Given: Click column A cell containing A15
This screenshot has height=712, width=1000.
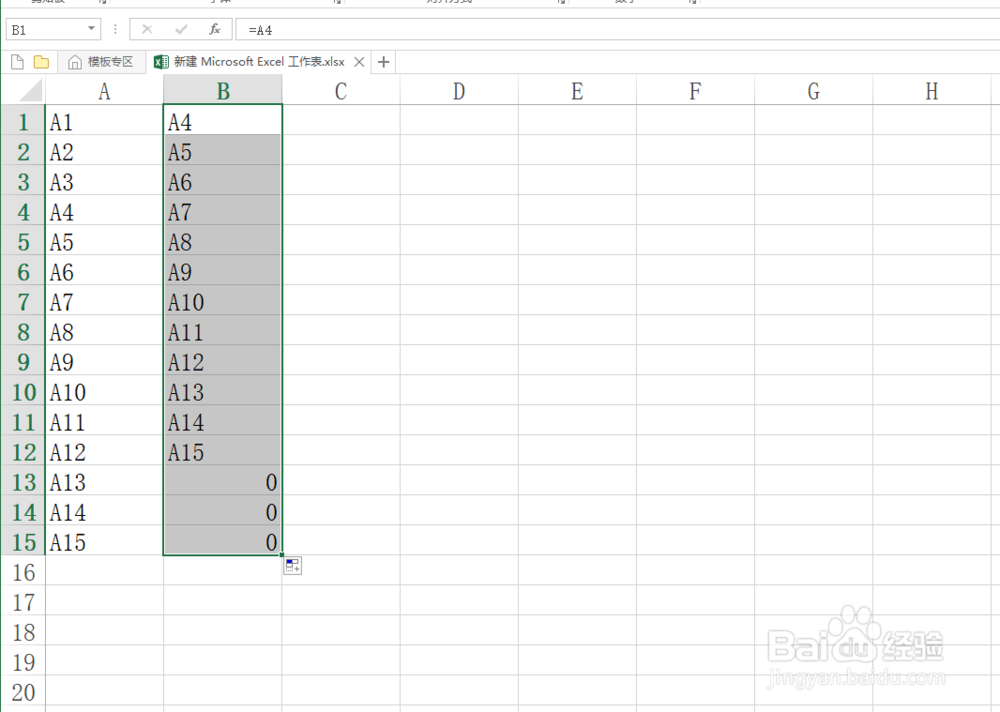Looking at the screenshot, I should 104,540.
